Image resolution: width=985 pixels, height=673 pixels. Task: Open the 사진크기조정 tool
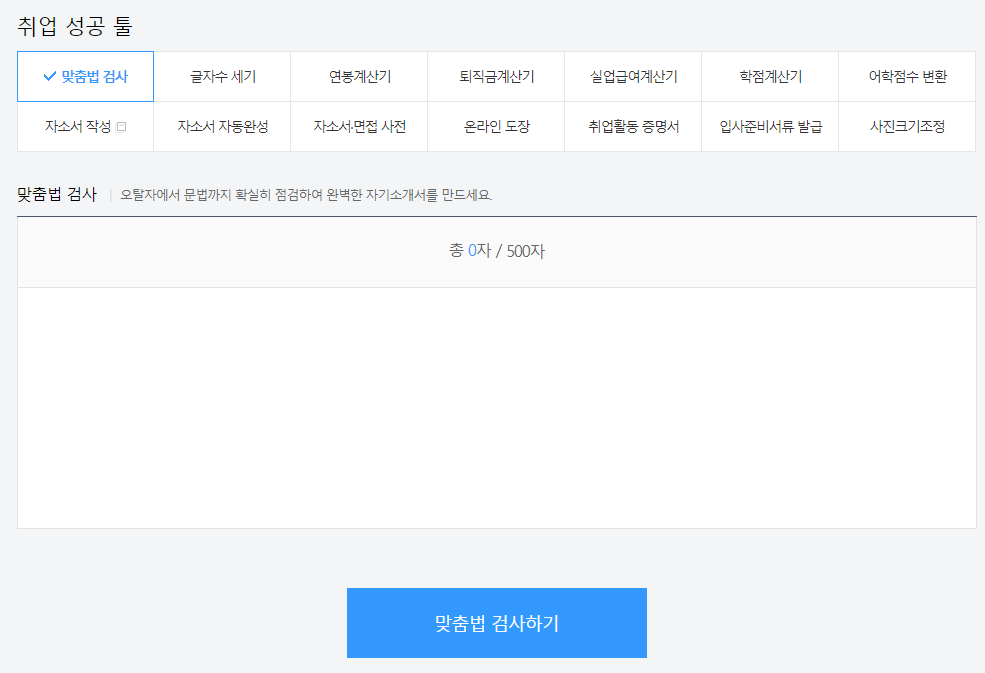point(907,126)
